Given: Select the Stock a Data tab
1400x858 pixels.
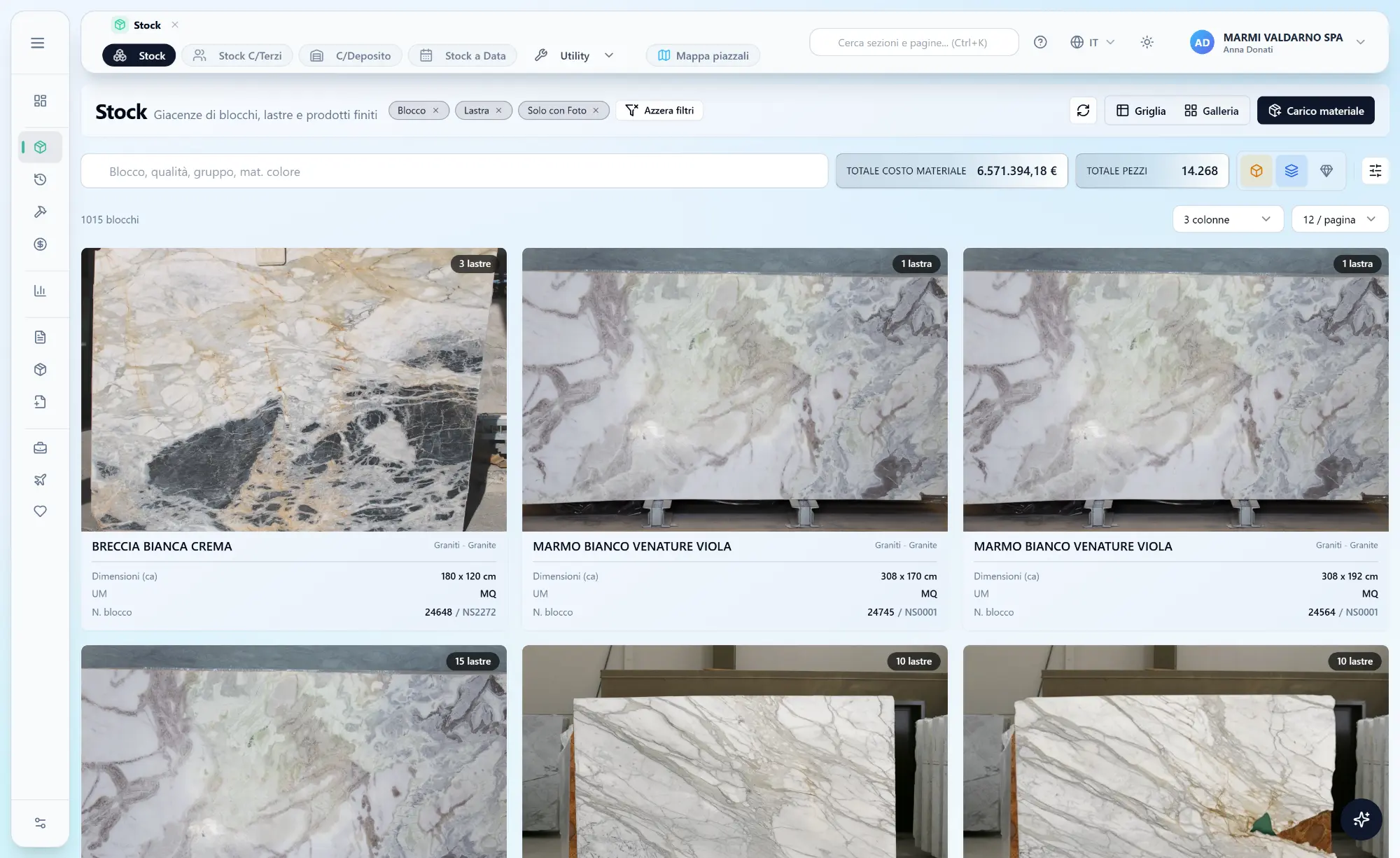Looking at the screenshot, I should click(x=463, y=55).
